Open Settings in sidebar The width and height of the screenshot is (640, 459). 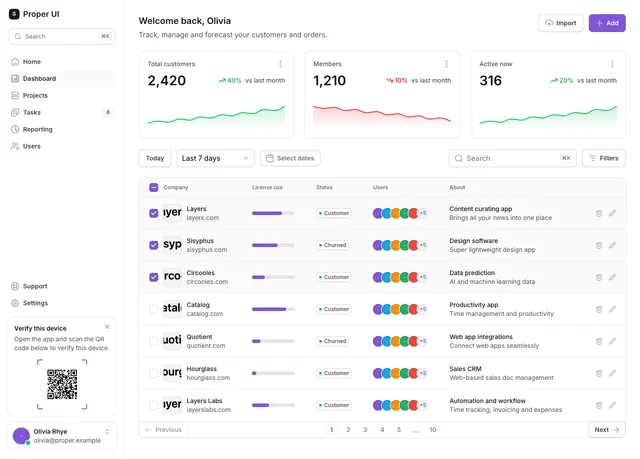point(62,303)
